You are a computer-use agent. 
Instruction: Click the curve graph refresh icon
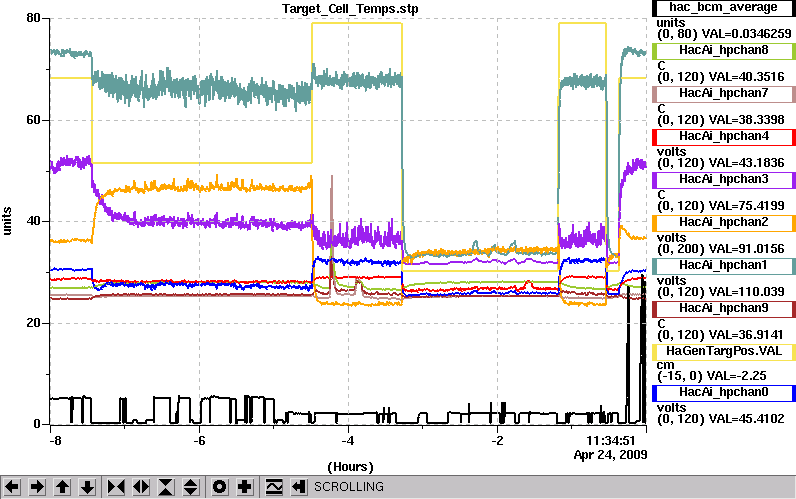click(274, 487)
